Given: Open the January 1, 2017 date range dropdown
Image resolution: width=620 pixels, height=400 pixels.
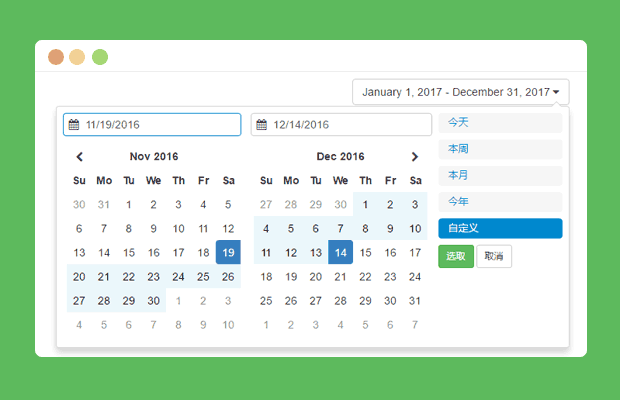Looking at the screenshot, I should 461,92.
